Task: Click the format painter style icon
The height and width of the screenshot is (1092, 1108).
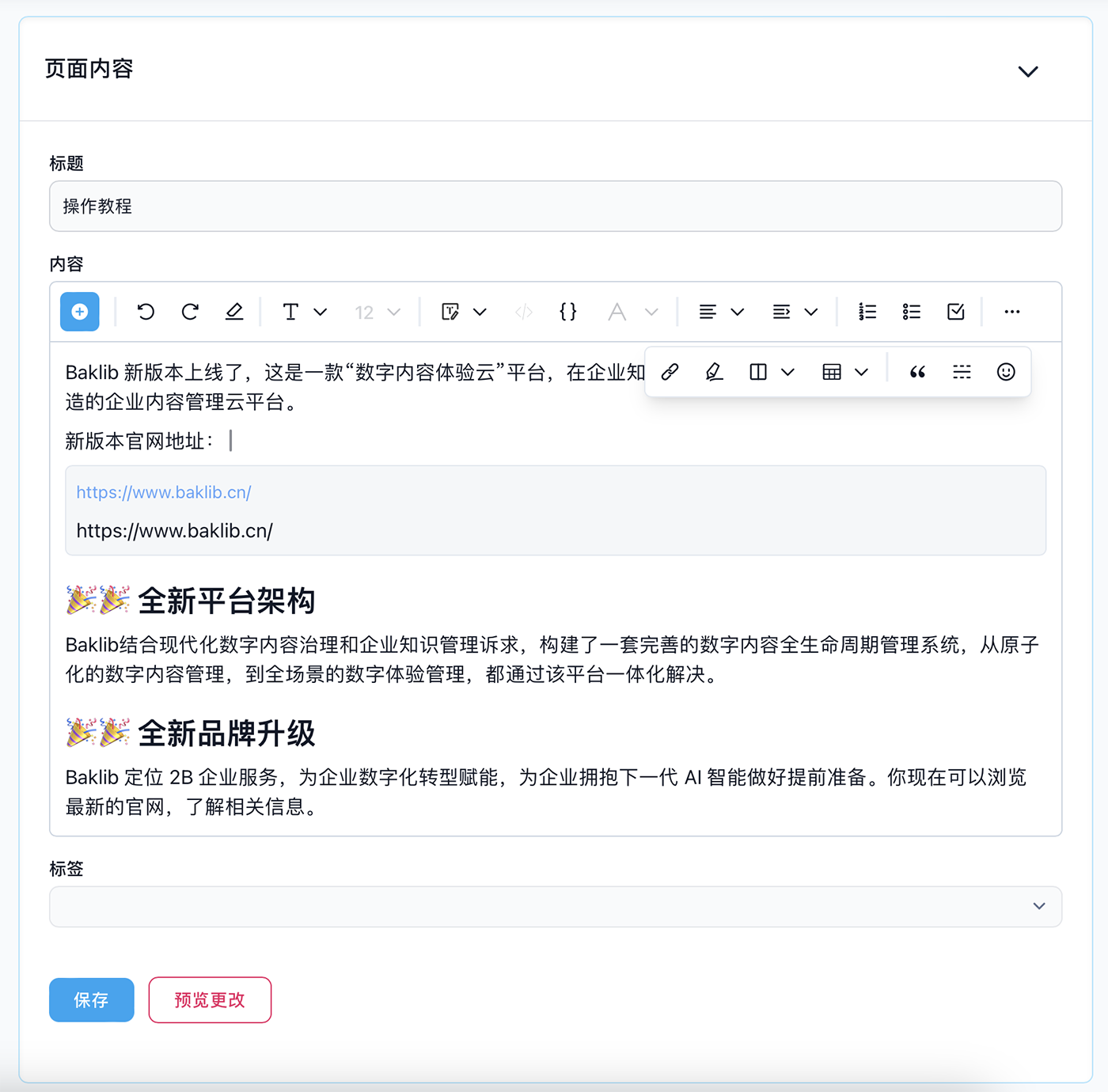Action: tap(450, 312)
